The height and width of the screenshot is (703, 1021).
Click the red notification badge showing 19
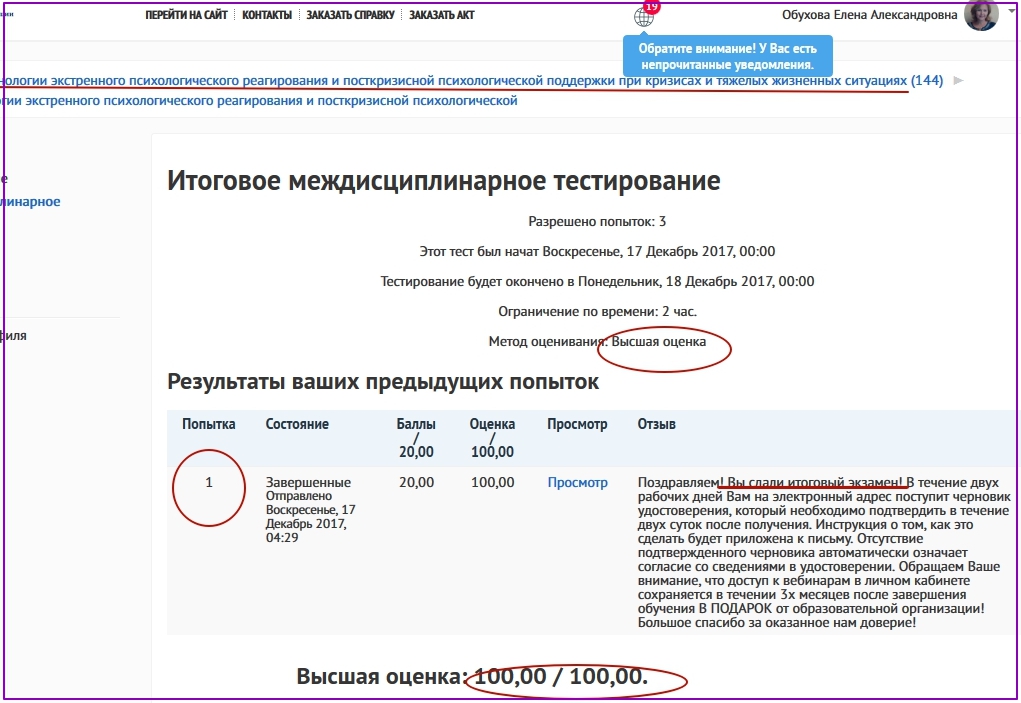tap(652, 6)
